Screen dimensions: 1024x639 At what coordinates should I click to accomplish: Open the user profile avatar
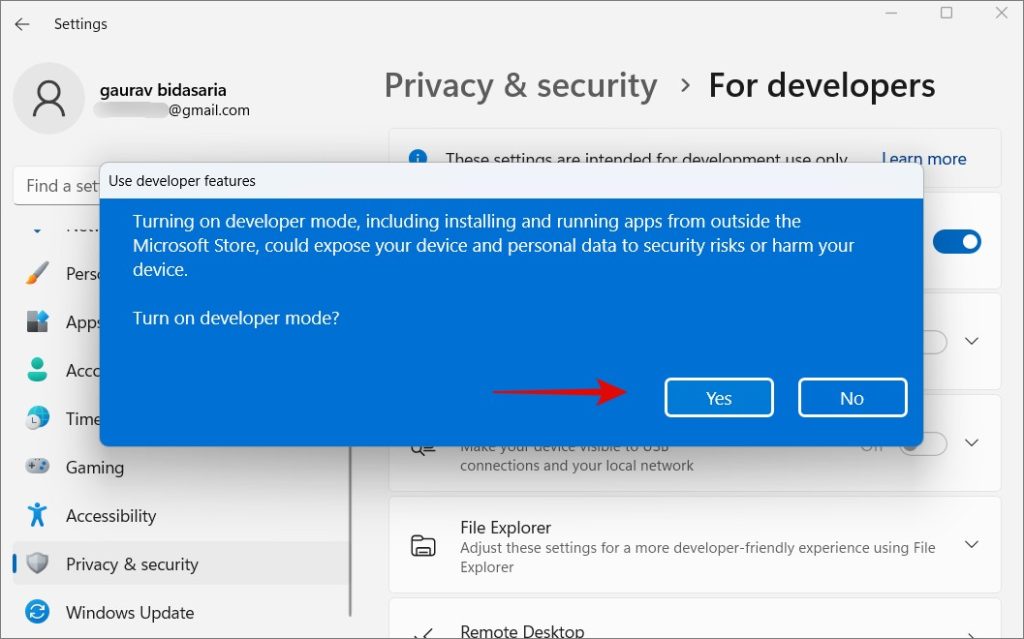coord(49,99)
